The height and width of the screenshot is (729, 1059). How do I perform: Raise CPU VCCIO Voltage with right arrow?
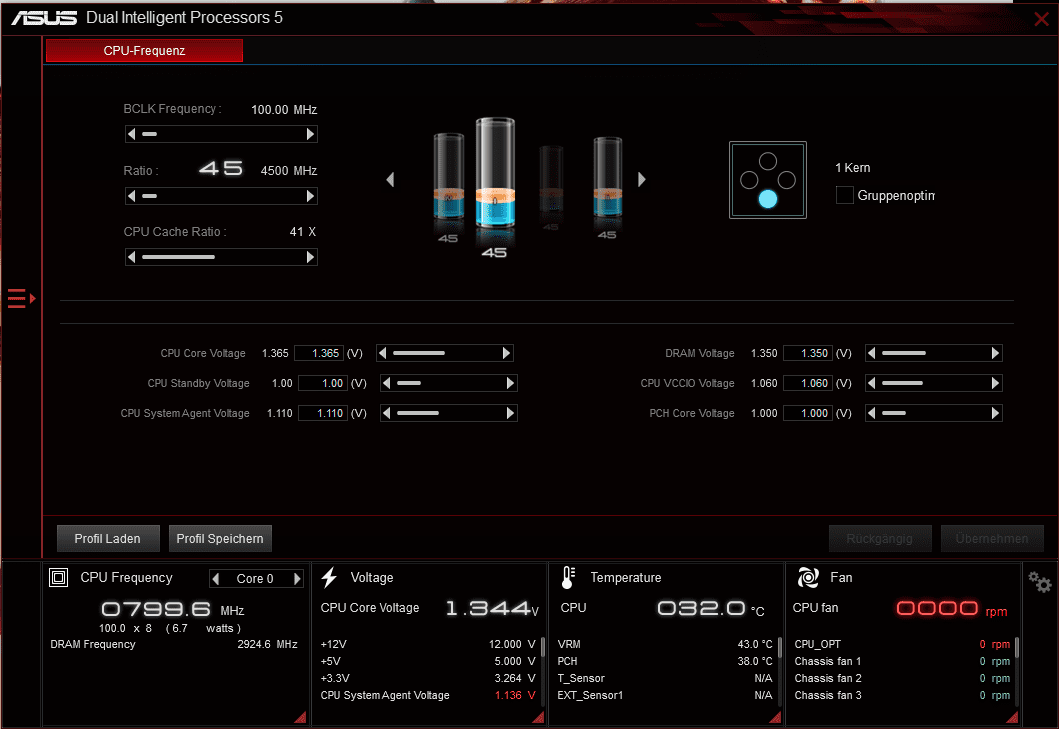[995, 383]
